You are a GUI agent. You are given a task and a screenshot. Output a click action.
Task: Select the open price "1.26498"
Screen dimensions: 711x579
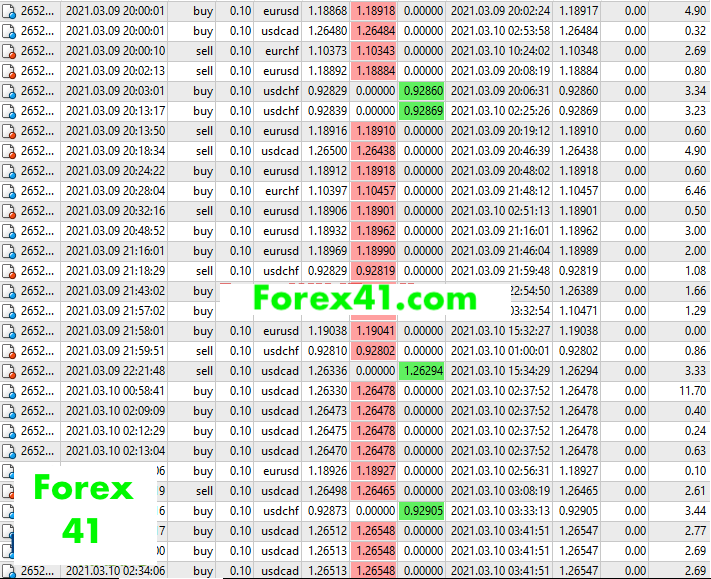coord(327,491)
